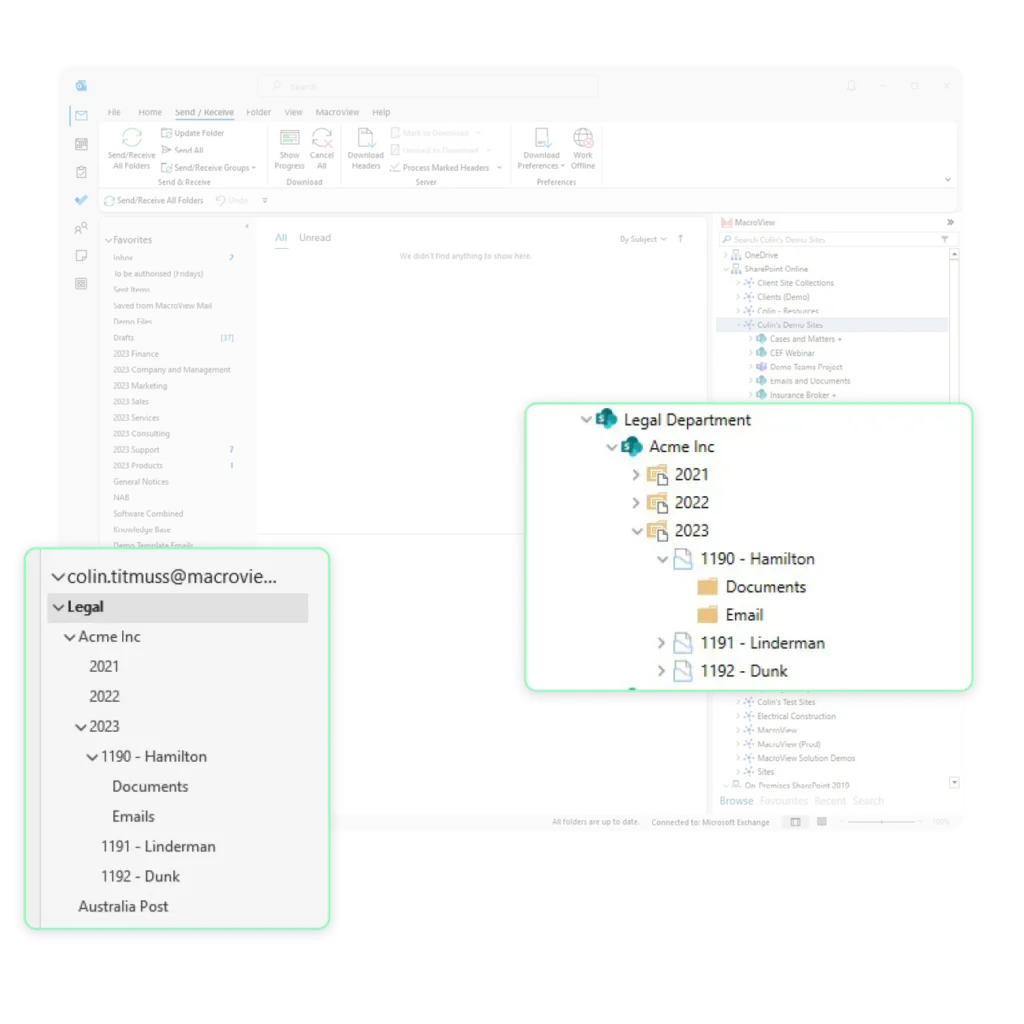1024x1024 pixels.
Task: Expand 2022 library in MacroView tree
Action: [635, 503]
